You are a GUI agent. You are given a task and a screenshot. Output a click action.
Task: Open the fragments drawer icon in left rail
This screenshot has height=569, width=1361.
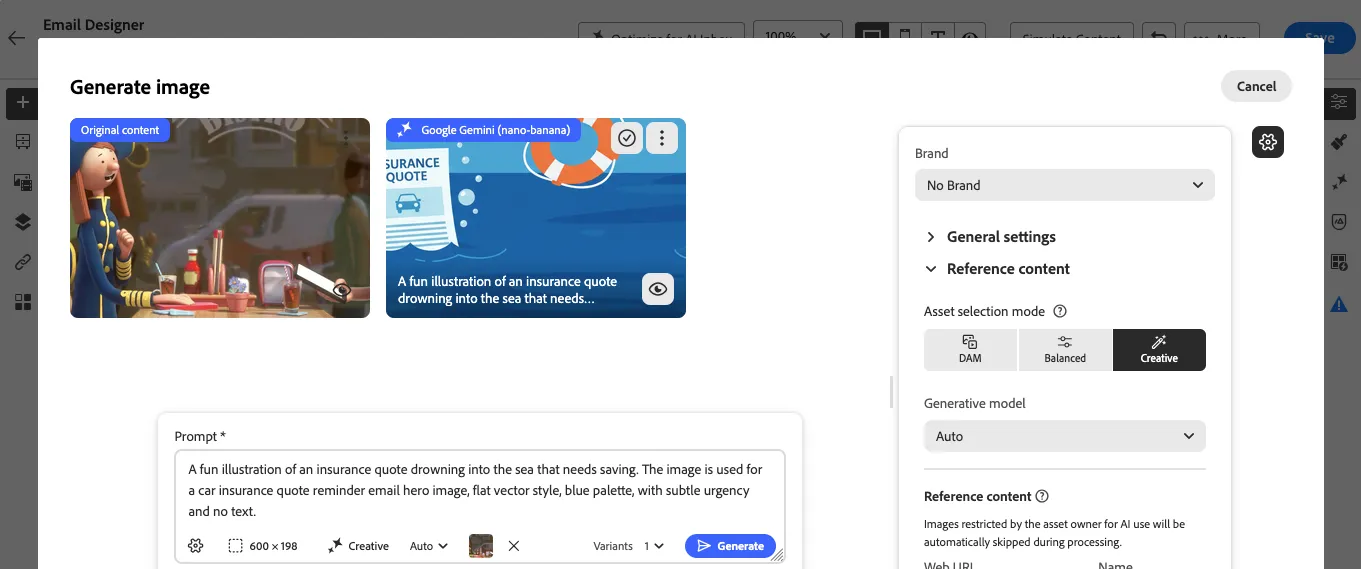(22, 142)
